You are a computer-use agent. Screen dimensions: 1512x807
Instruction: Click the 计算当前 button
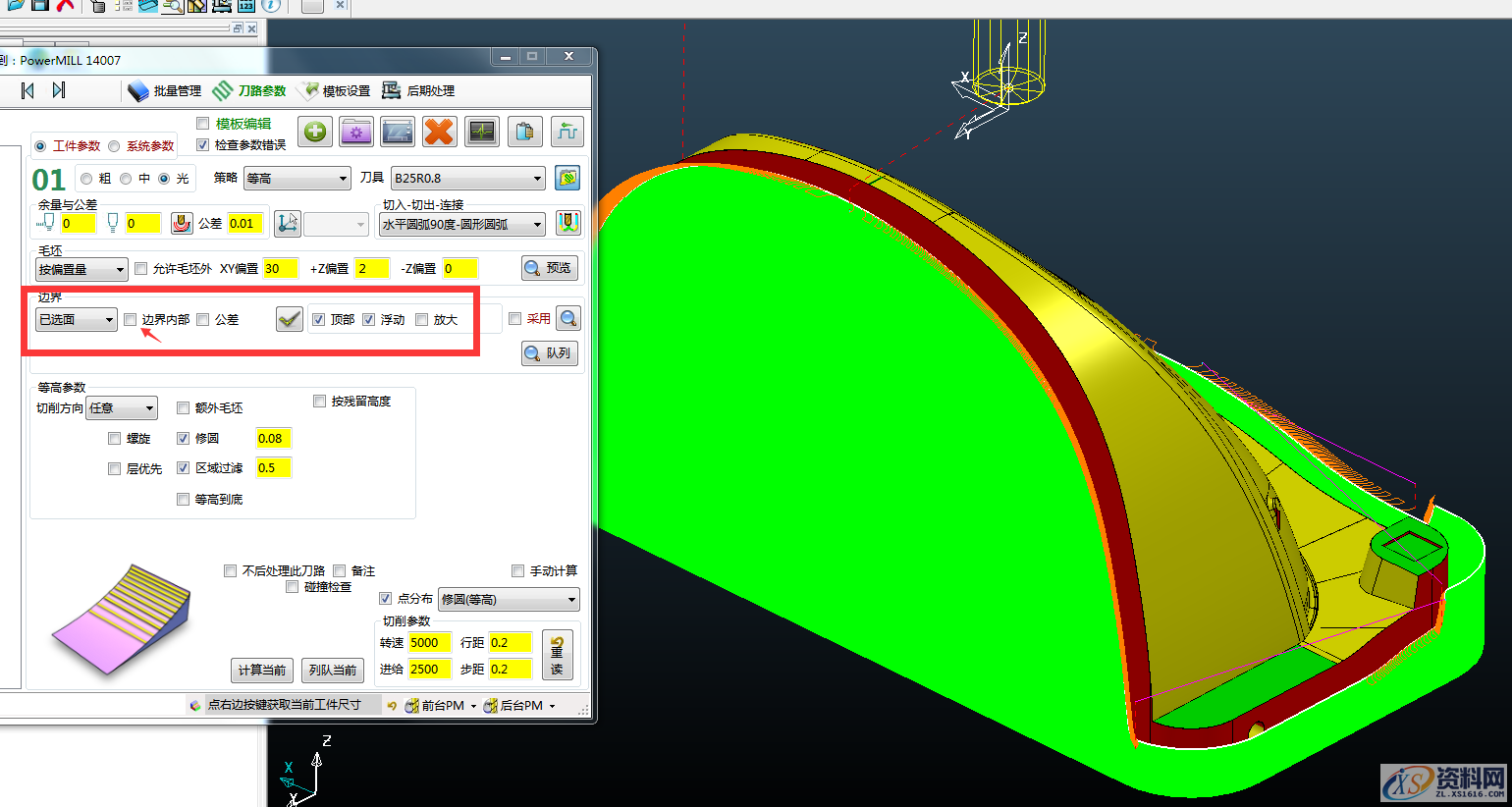262,670
